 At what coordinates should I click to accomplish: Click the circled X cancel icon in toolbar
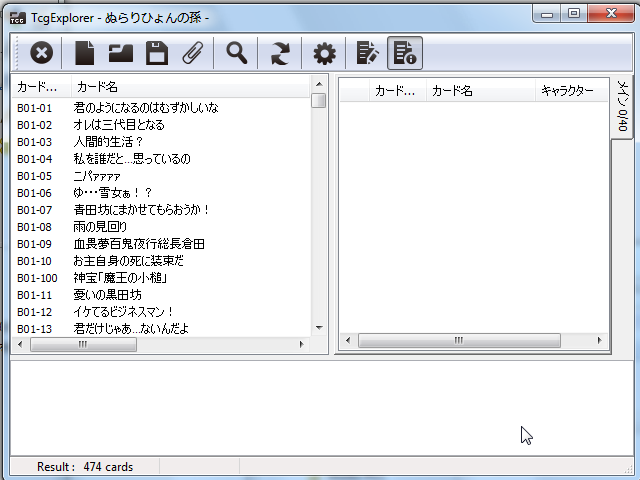tap(42, 53)
